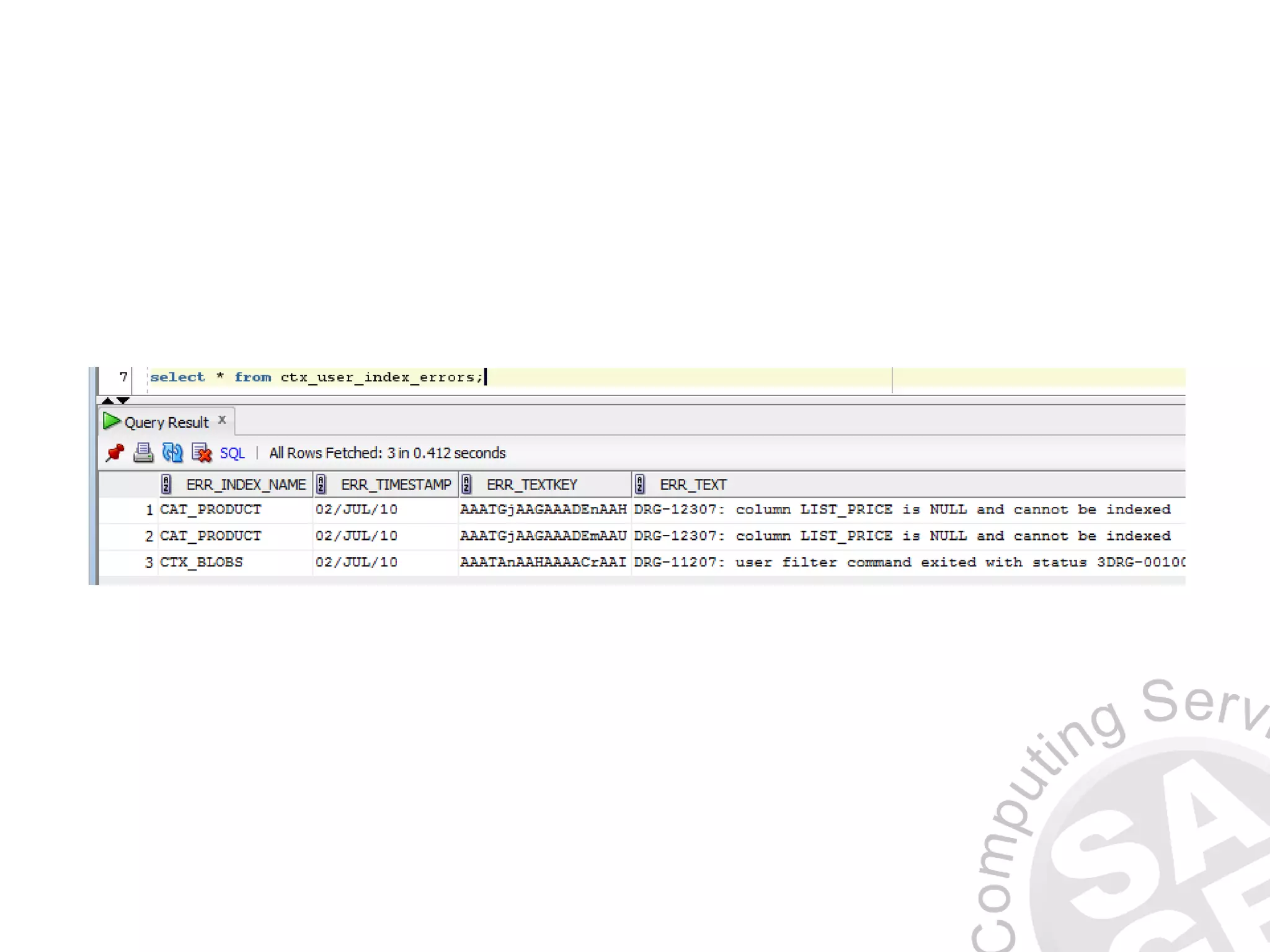The image size is (1270, 952).
Task: Refresh the query results
Action: (x=172, y=453)
